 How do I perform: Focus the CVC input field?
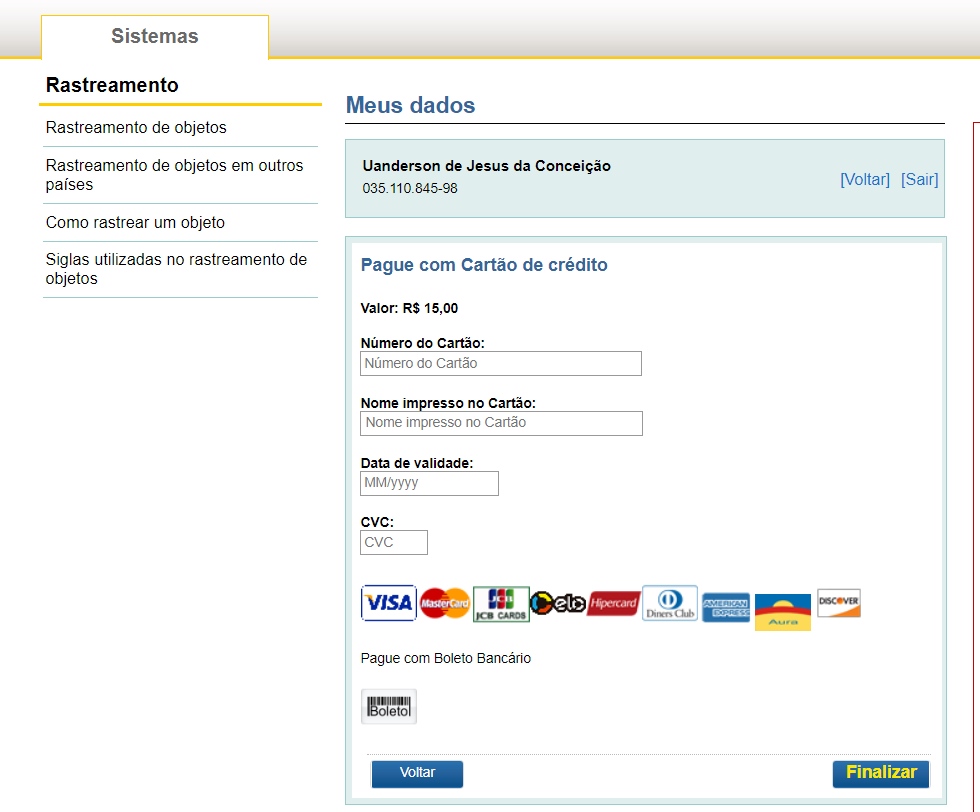pos(394,543)
